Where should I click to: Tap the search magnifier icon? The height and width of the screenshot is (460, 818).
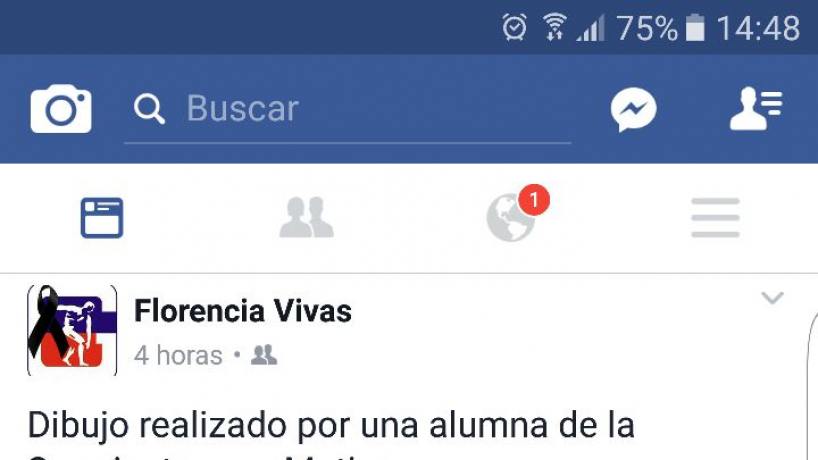pyautogui.click(x=149, y=109)
